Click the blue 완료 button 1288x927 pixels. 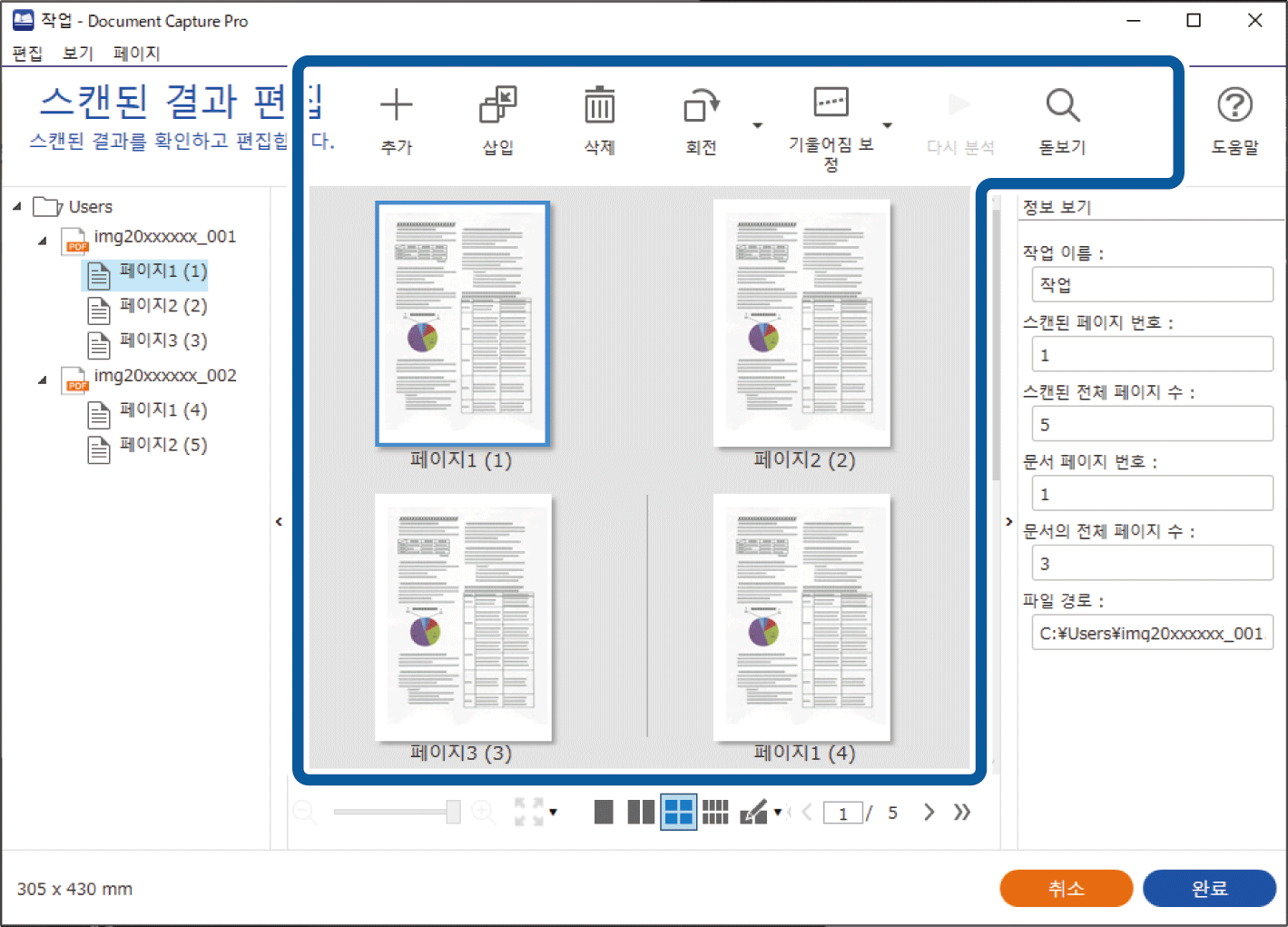1209,888
